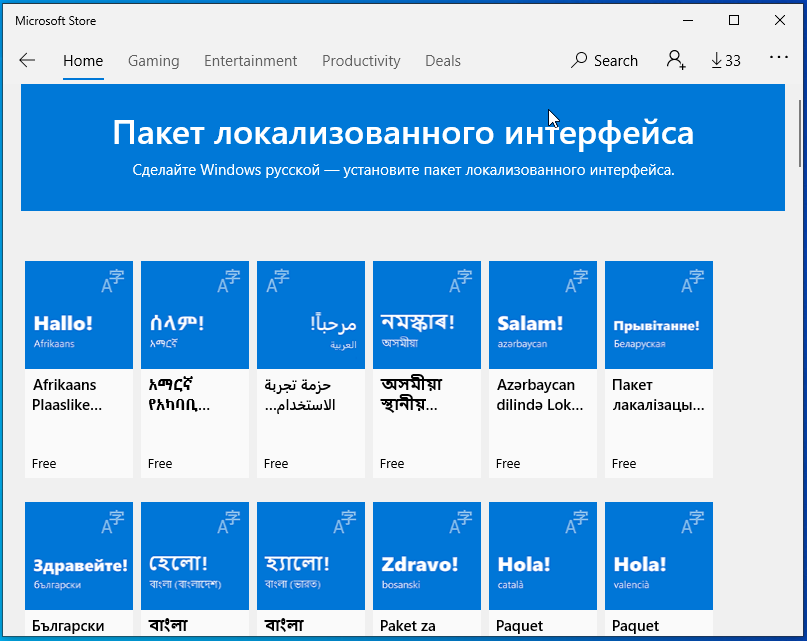
Task: Click the Azərbaycan dilində Lok... title
Action: [x=539, y=395]
